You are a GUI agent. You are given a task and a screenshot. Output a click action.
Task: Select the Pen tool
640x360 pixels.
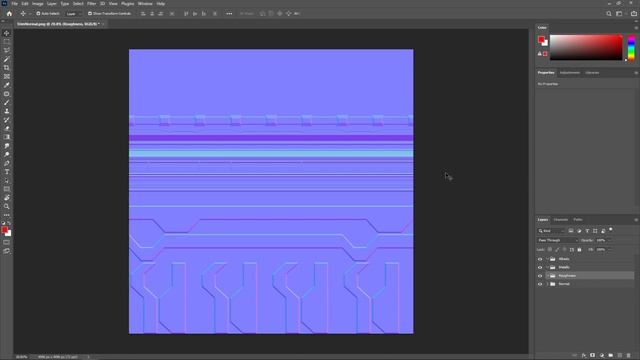[x=7, y=163]
